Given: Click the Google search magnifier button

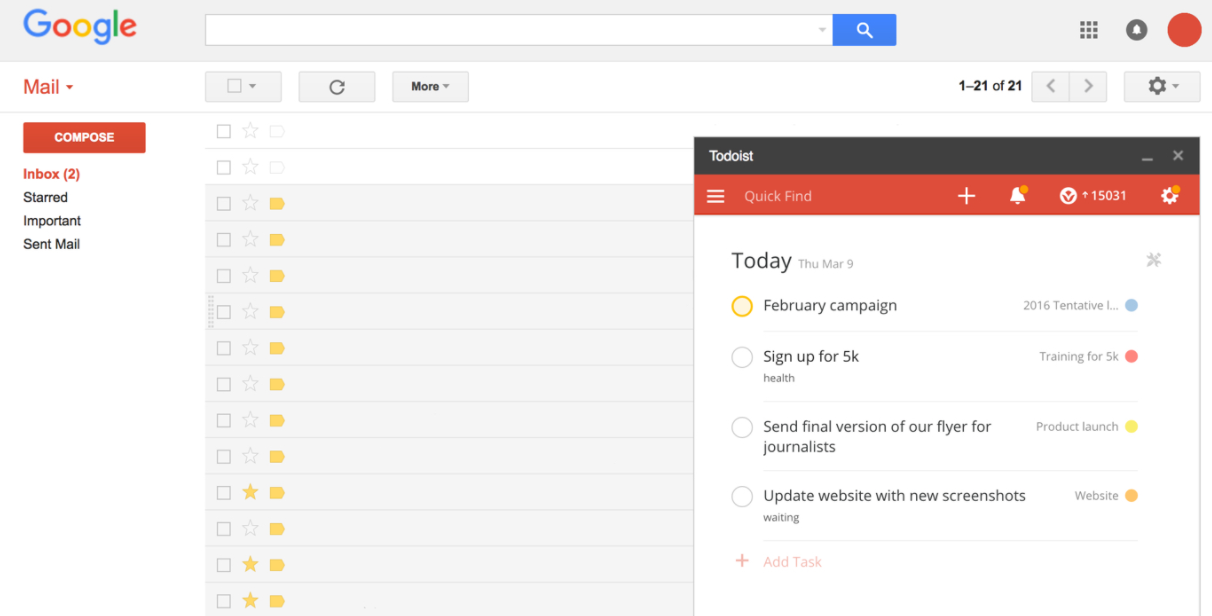Looking at the screenshot, I should coord(864,30).
